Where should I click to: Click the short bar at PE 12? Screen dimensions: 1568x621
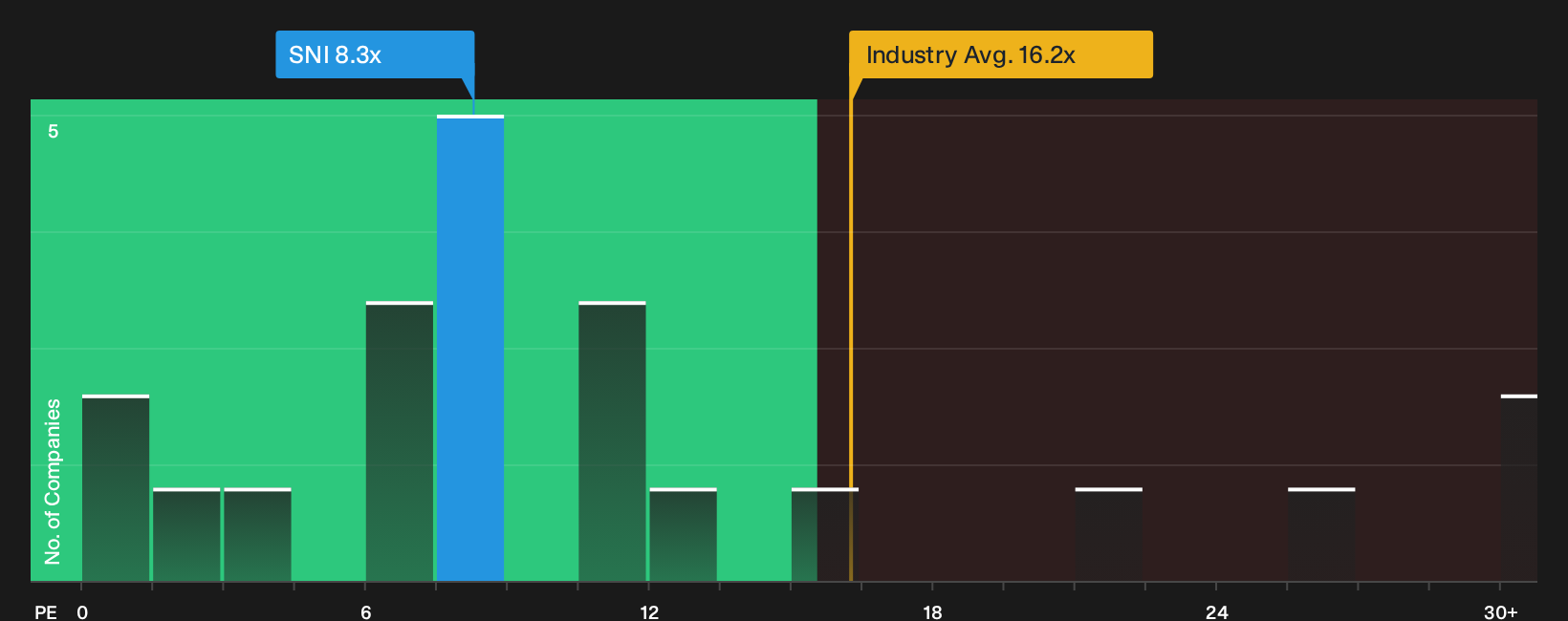(683, 534)
